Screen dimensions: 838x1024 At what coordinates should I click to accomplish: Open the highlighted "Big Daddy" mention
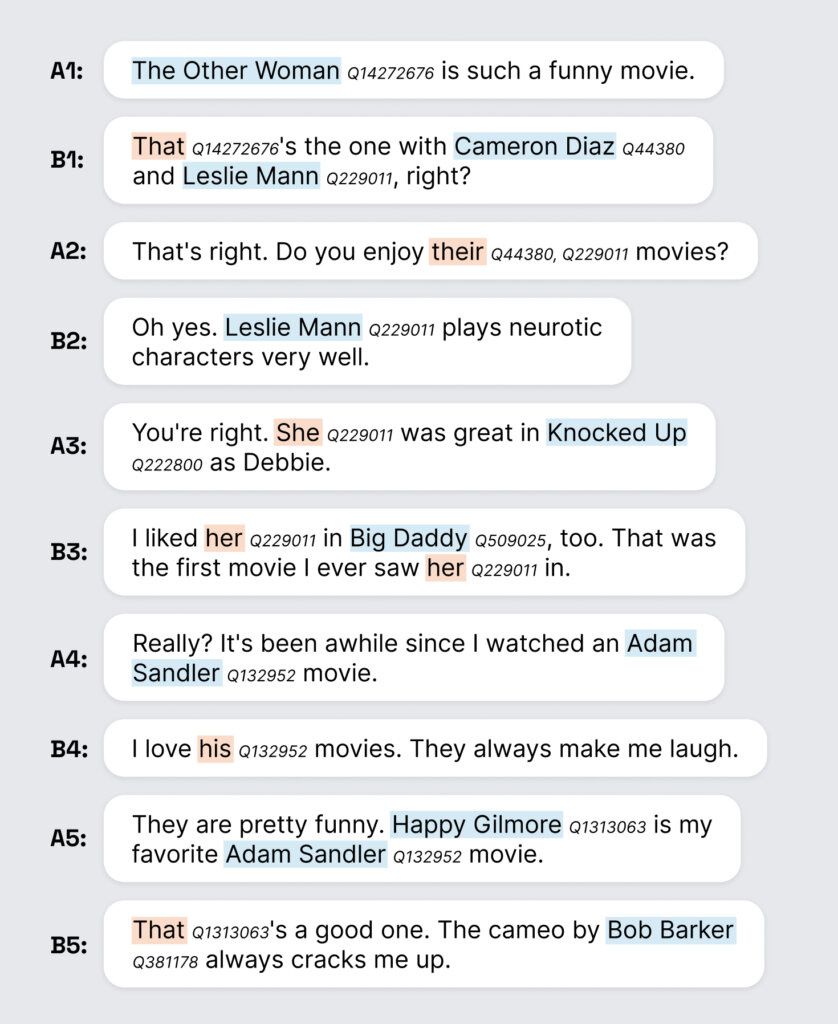[x=409, y=538]
